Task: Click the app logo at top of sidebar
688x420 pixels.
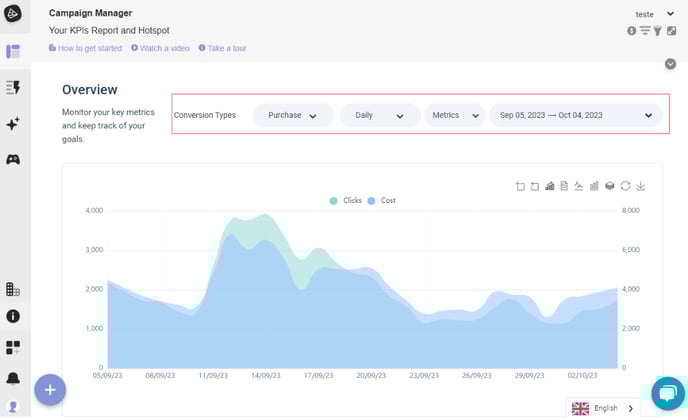Action: (x=13, y=13)
